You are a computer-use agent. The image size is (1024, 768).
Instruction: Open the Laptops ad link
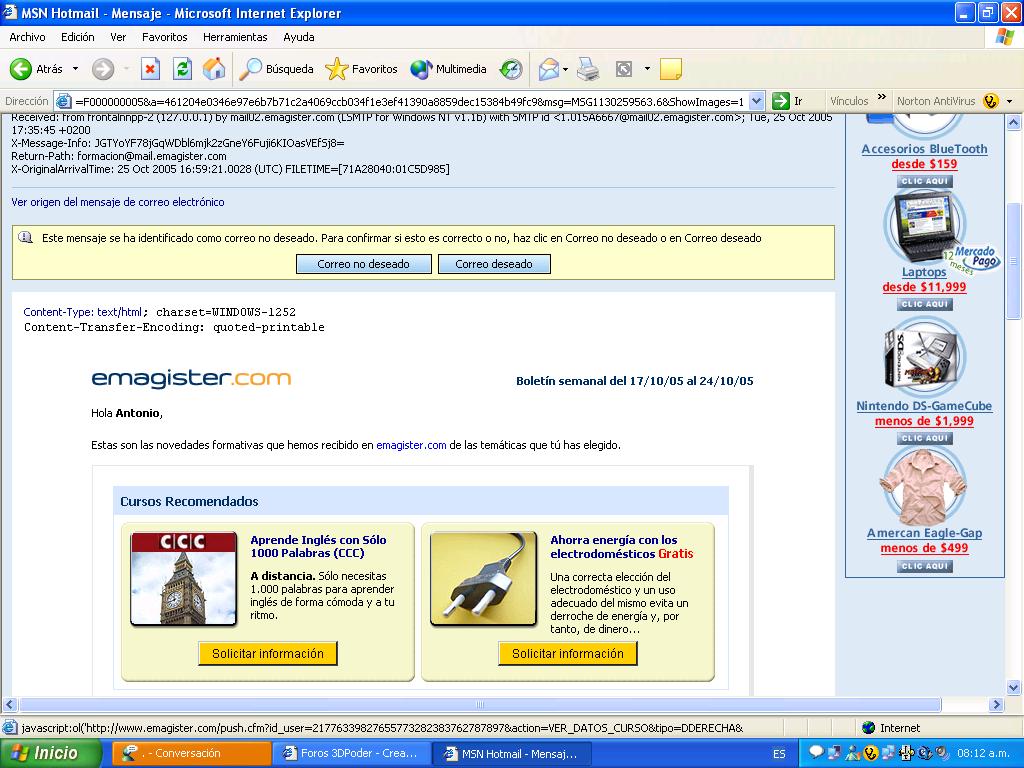pos(924,272)
